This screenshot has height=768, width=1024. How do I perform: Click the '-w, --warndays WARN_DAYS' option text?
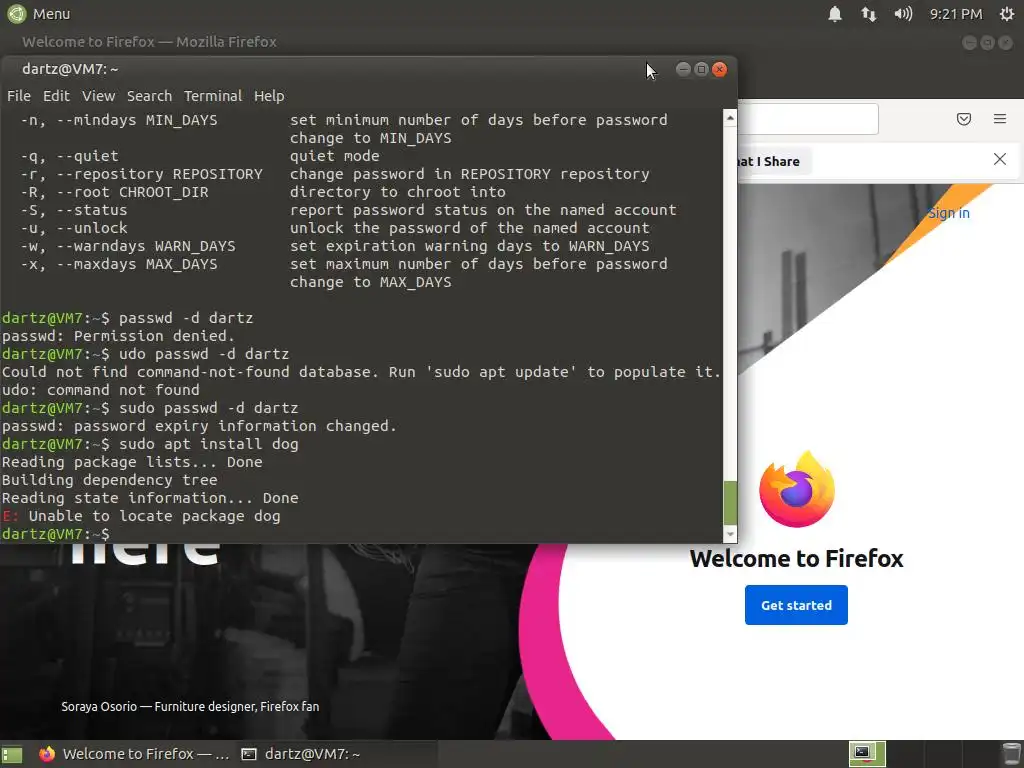pos(128,246)
